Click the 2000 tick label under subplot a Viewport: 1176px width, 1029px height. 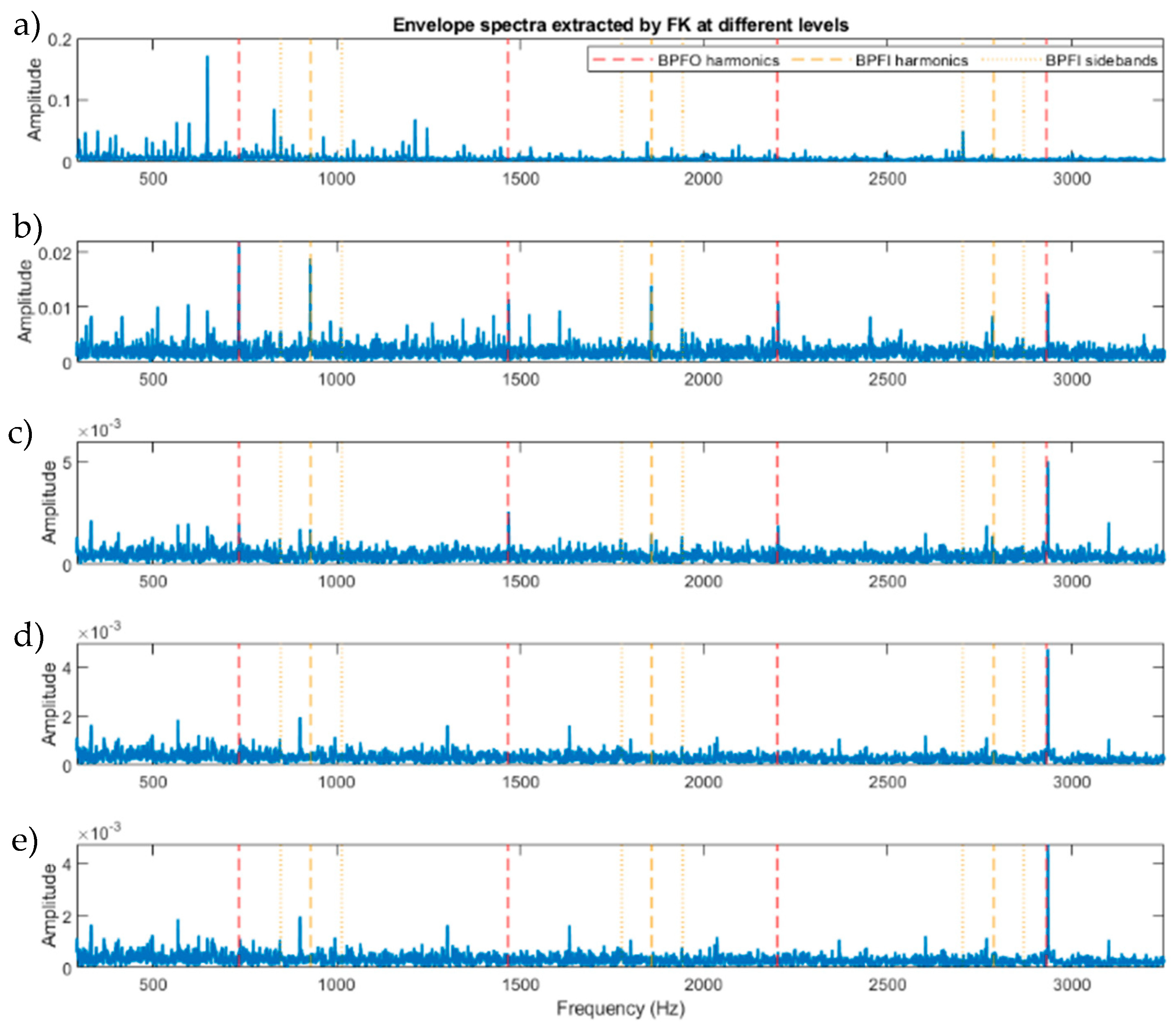pos(703,179)
